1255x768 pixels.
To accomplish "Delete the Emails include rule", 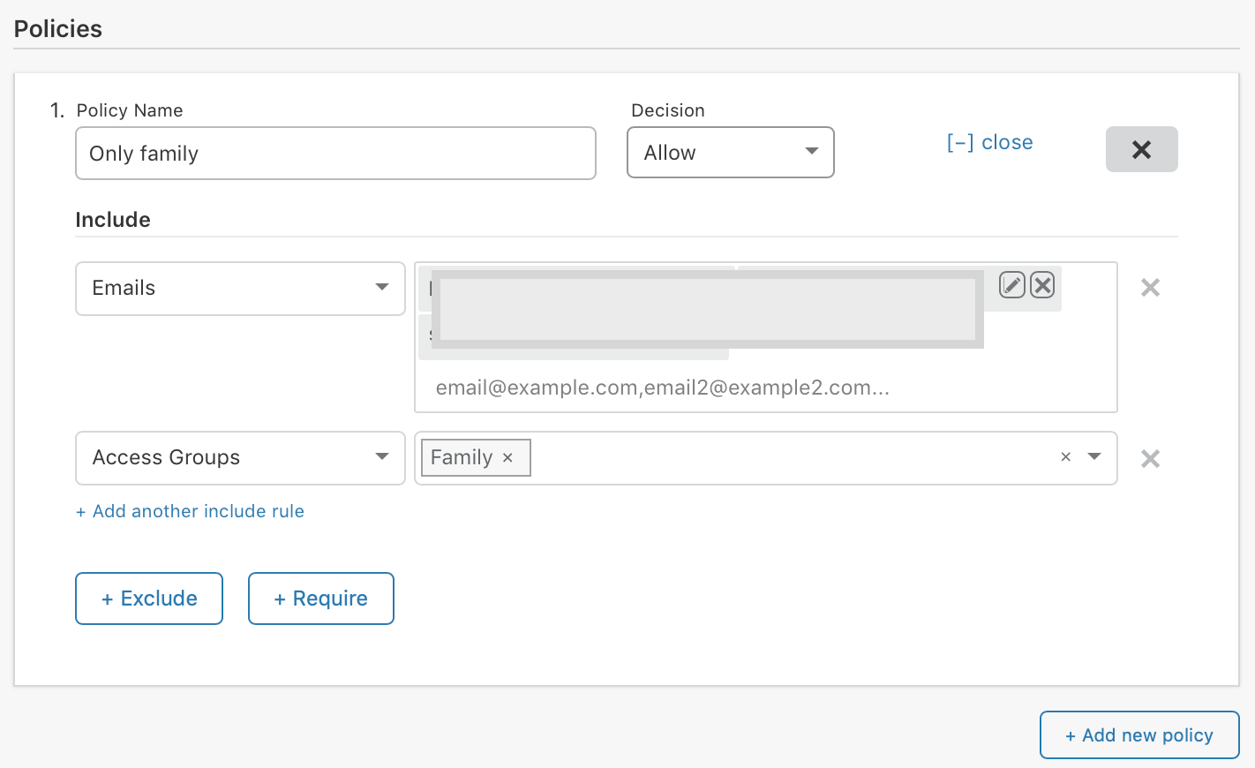I will [1150, 288].
